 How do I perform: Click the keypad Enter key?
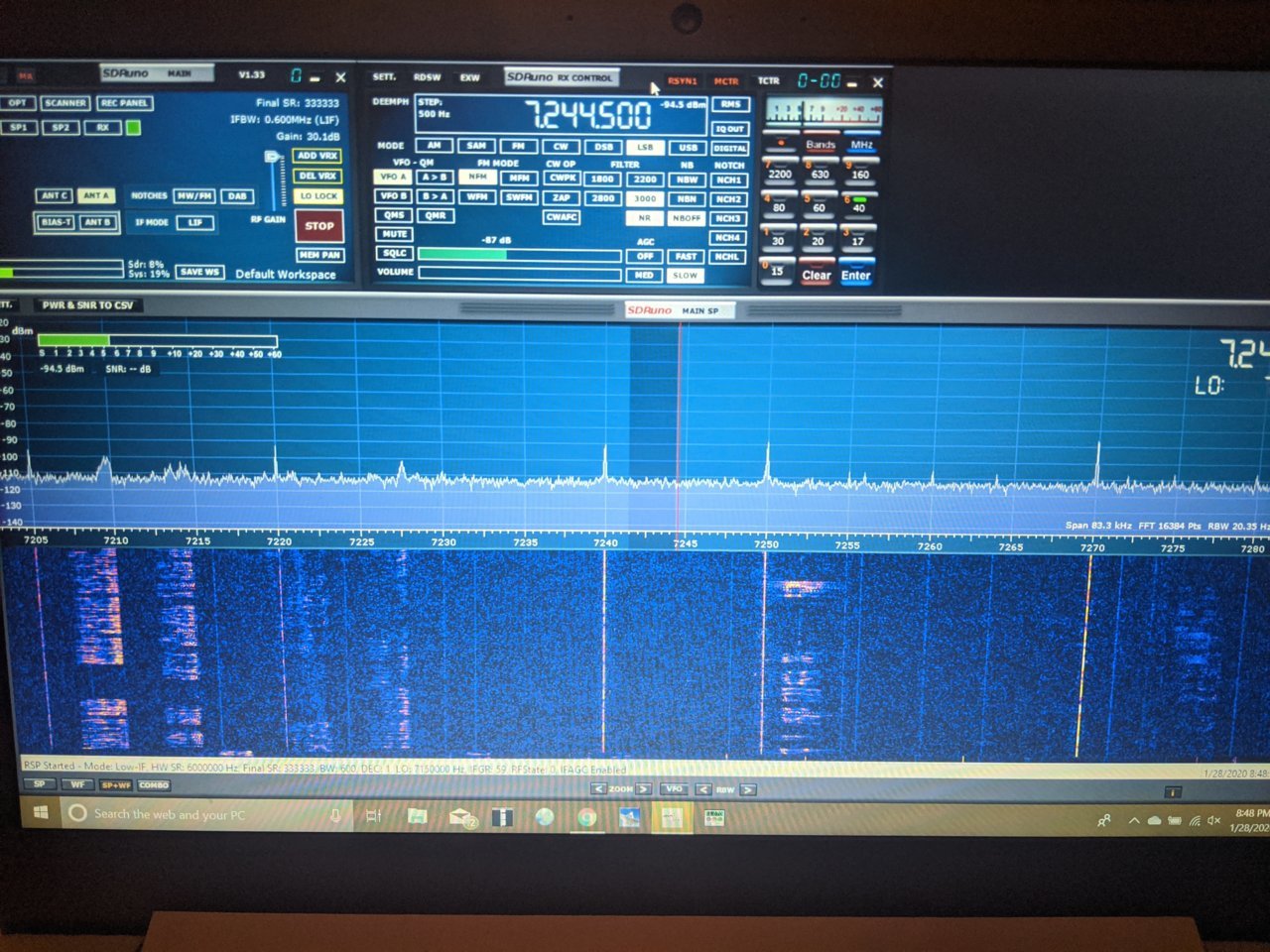coord(856,275)
